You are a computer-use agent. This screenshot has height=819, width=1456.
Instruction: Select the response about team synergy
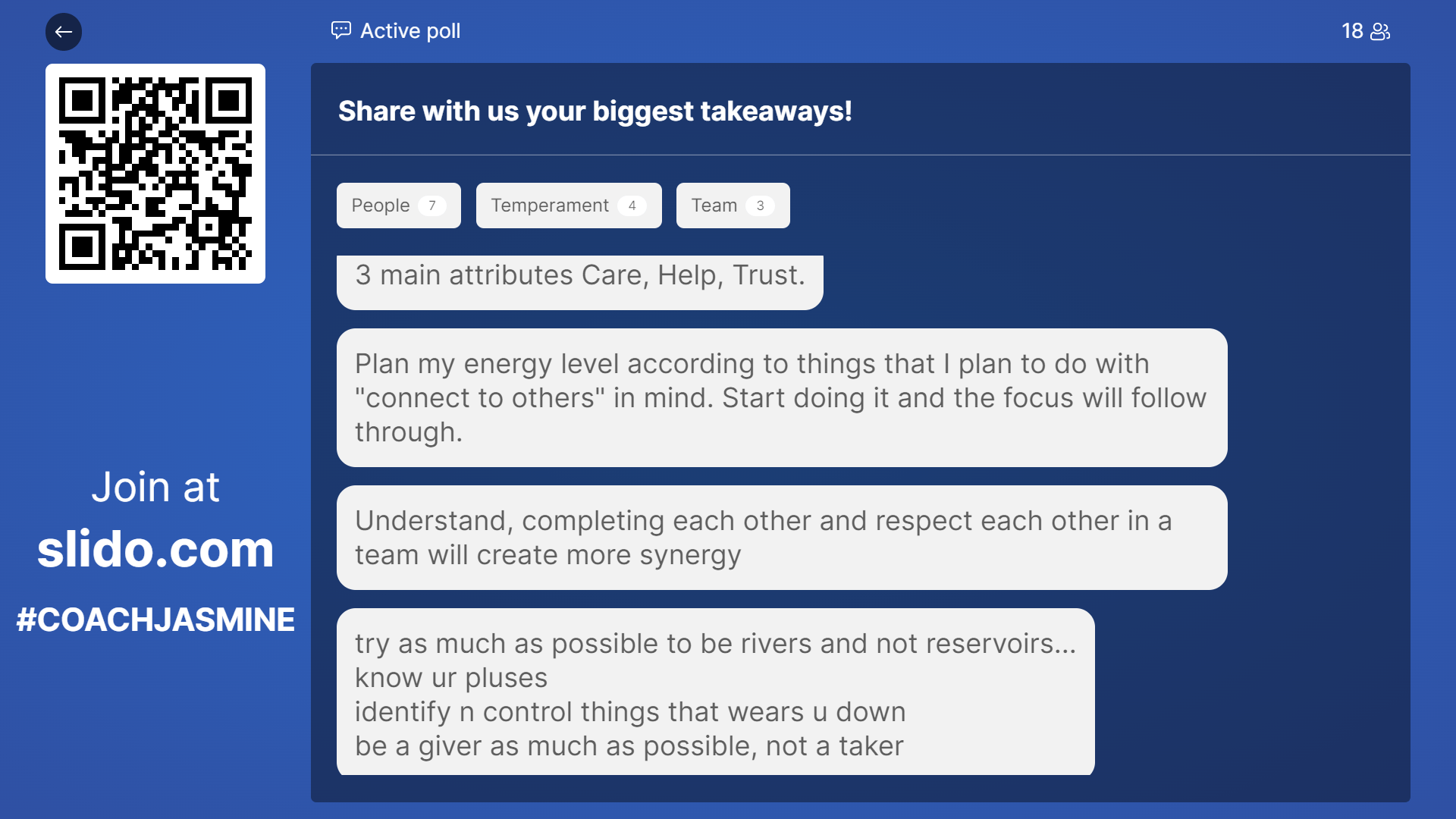coord(782,538)
